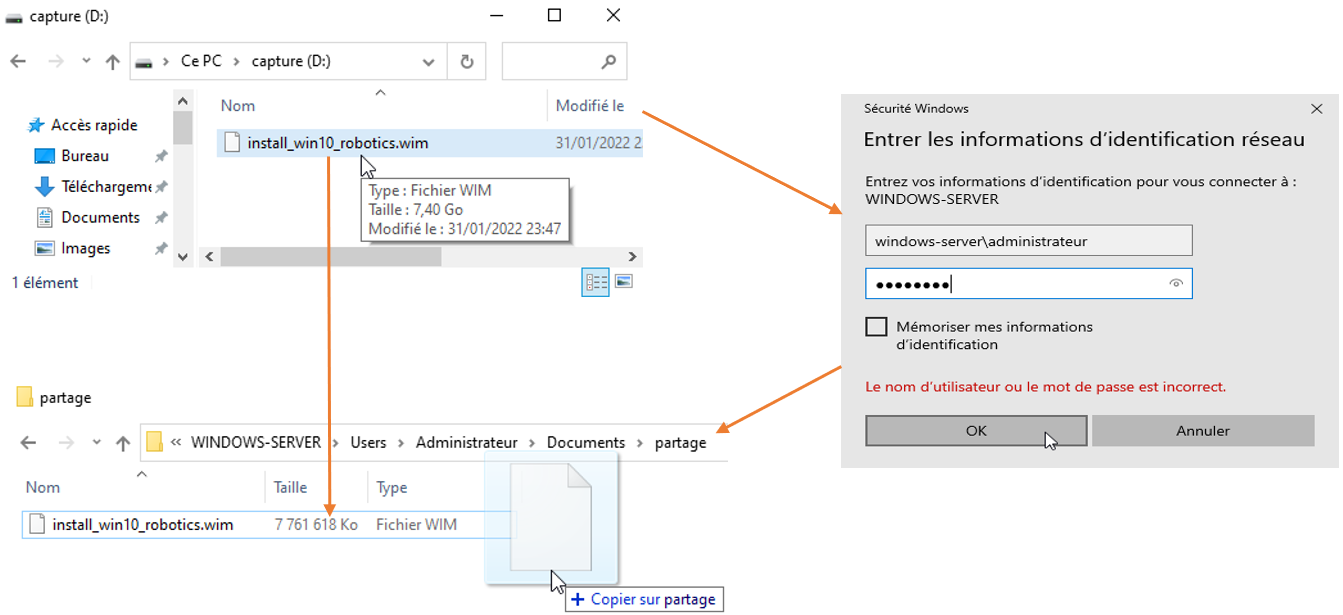Screen dimensions: 1343x615
Task: Open recent locations dropdown in capture window
Action: pyautogui.click(x=86, y=62)
